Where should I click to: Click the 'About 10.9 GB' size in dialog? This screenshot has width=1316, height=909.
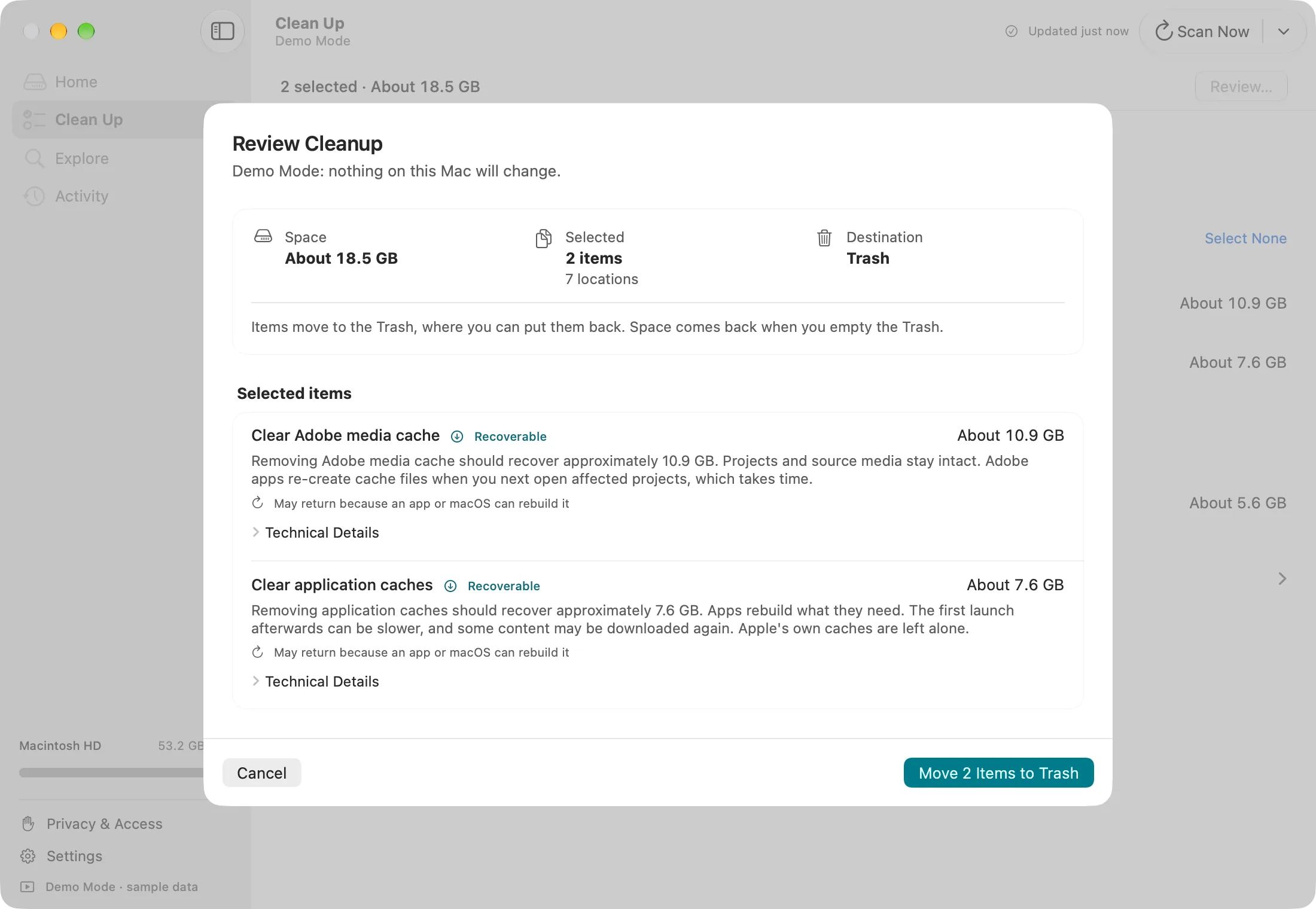[x=1010, y=435]
